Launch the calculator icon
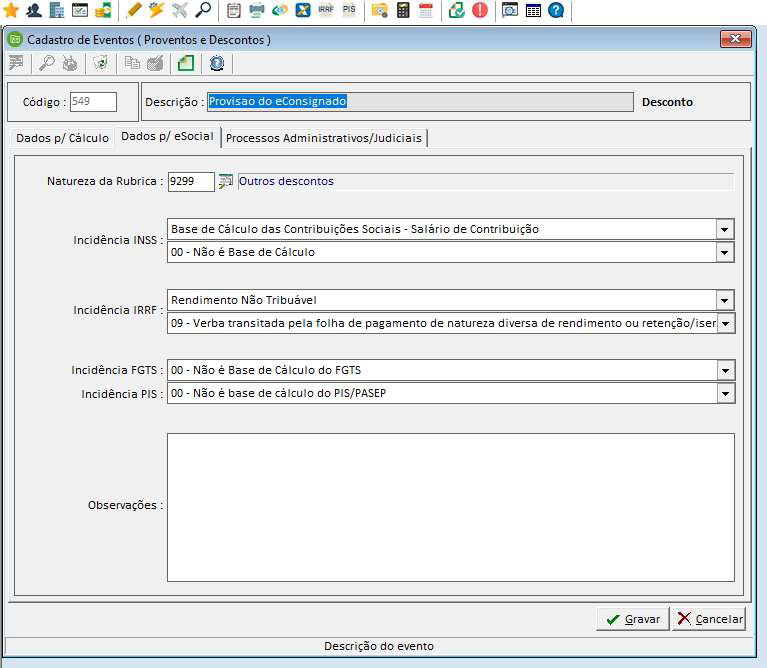 403,10
